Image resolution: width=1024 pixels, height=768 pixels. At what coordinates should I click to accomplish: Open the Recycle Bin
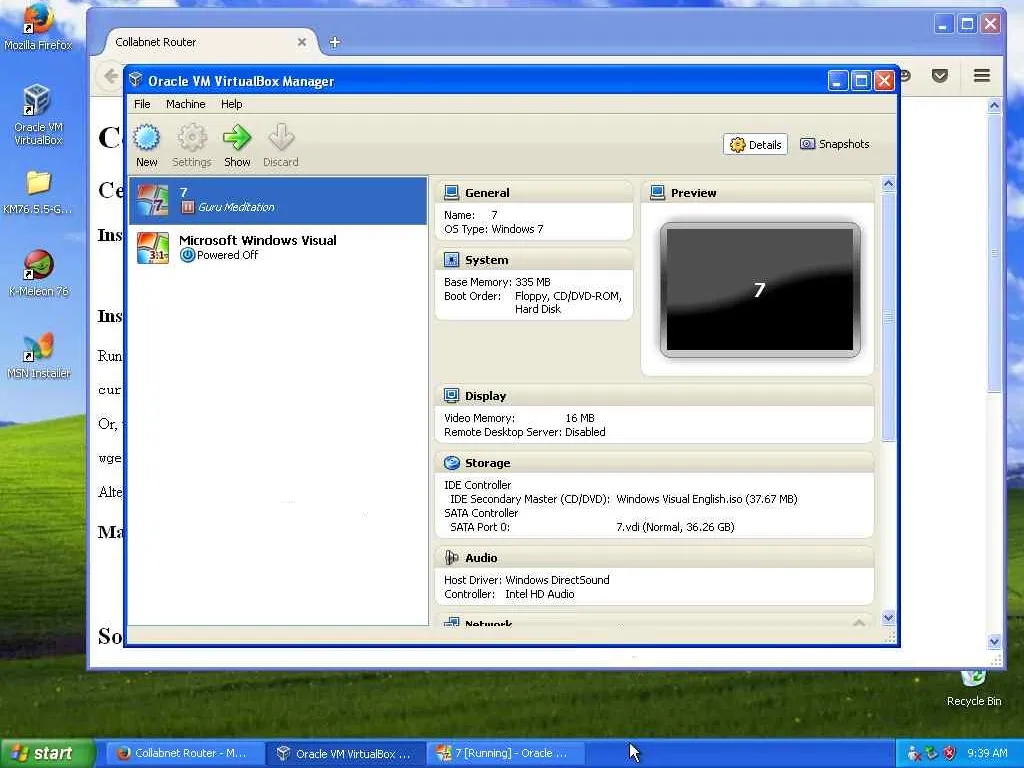973,688
